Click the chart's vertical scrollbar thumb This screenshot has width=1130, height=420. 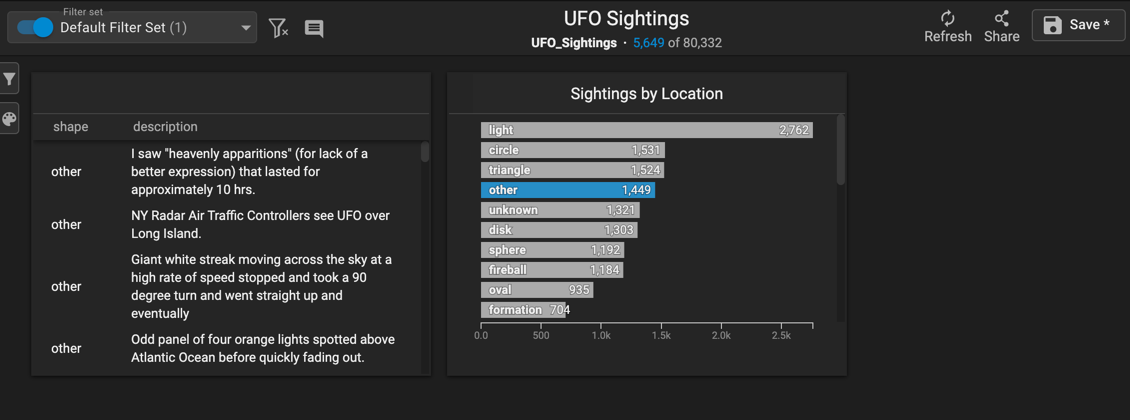(840, 150)
